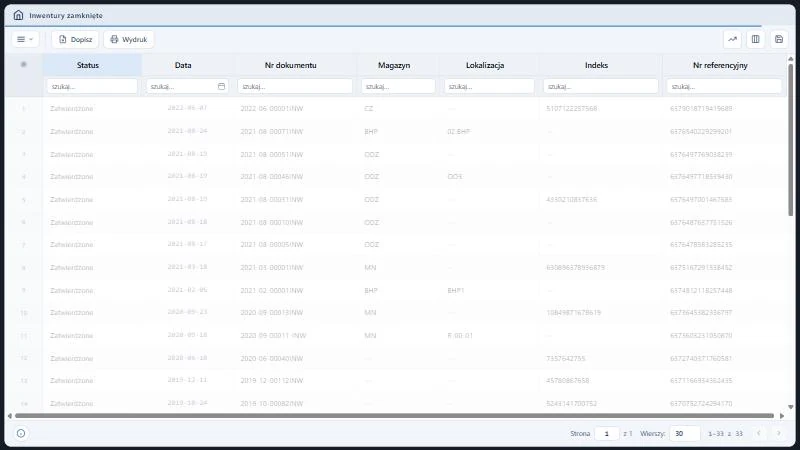This screenshot has width=800, height=450.
Task: Click the save layout icon
Action: (x=779, y=39)
